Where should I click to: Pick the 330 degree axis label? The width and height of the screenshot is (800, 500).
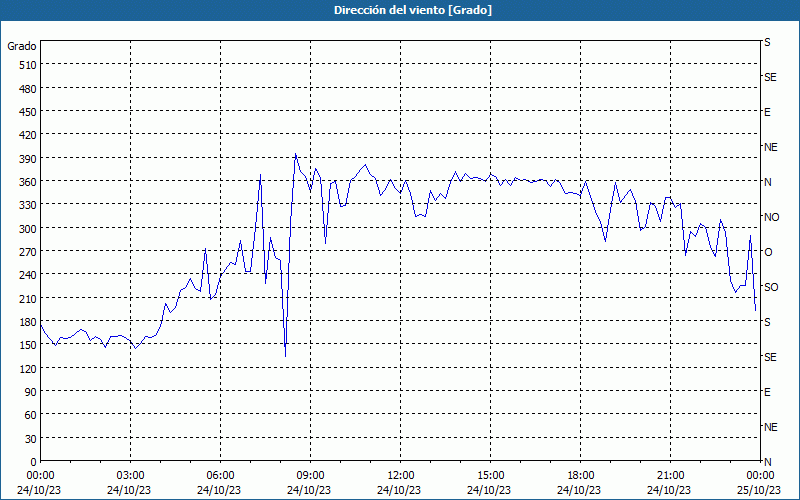pyautogui.click(x=29, y=205)
